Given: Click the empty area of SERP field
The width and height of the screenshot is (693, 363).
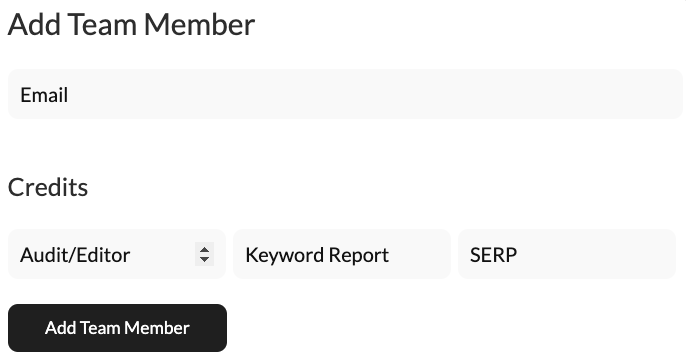Looking at the screenshot, I should 597,254.
